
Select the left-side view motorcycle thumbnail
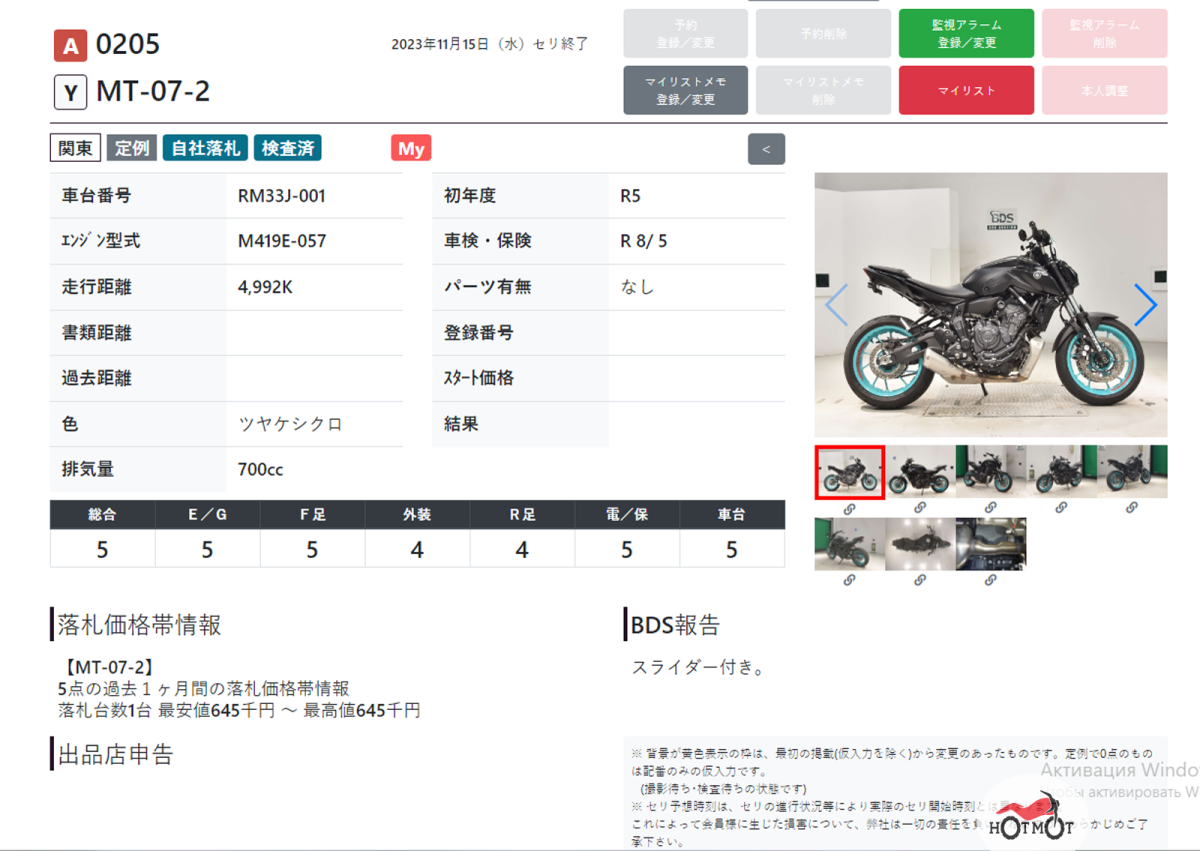click(x=920, y=472)
